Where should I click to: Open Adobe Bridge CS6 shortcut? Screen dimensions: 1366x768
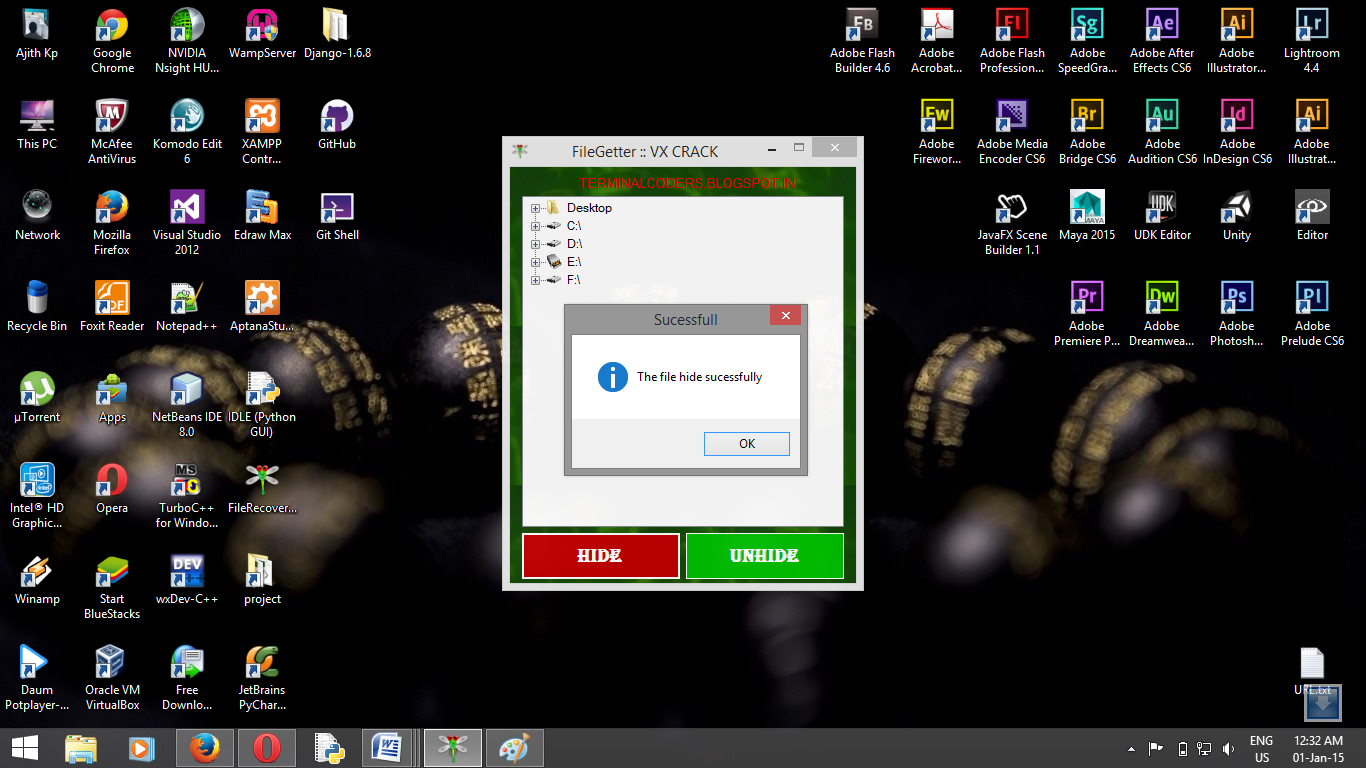(x=1087, y=131)
